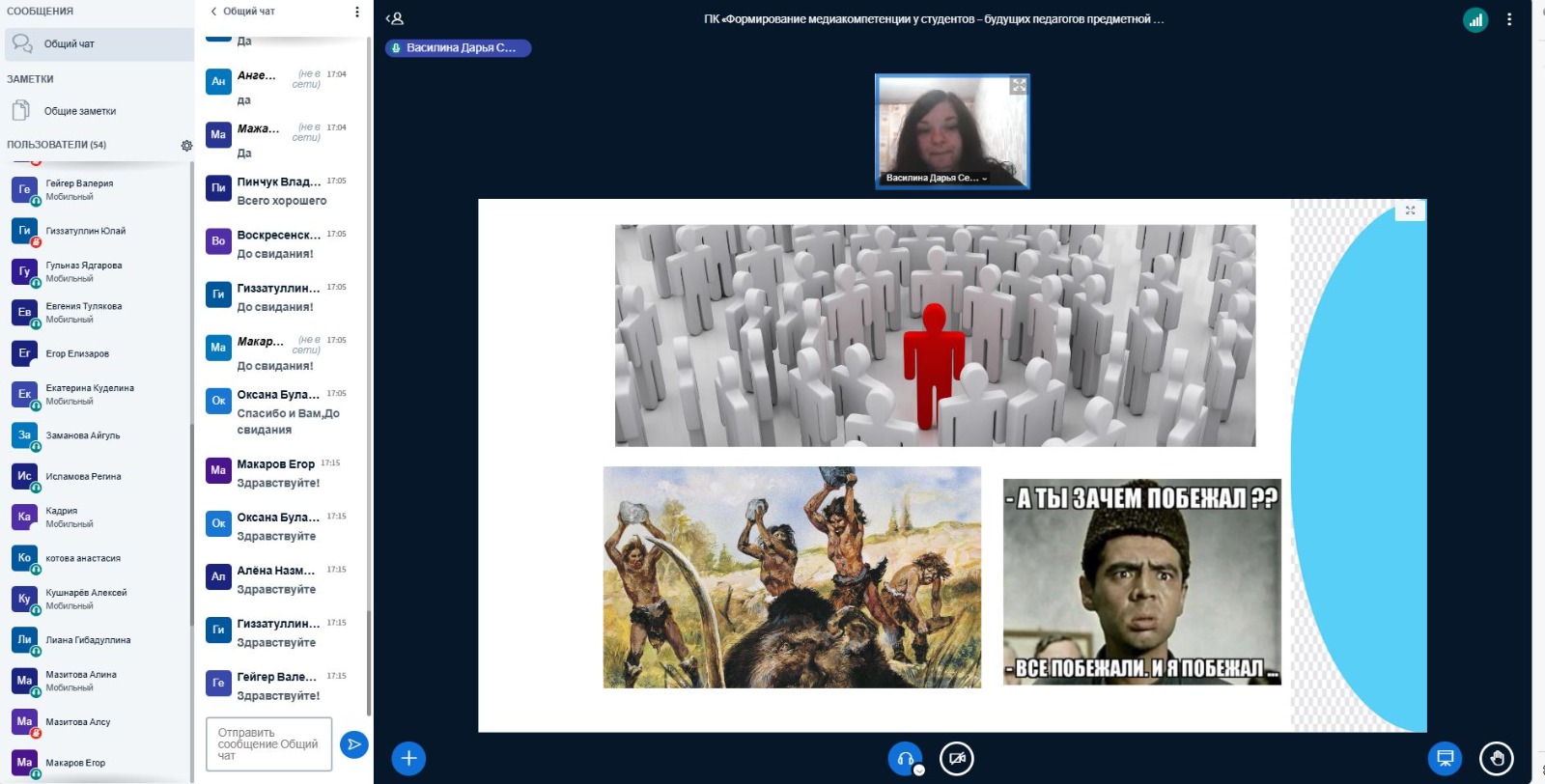Toggle the user list panel icon
Image resolution: width=1545 pixels, height=784 pixels.
point(395,18)
